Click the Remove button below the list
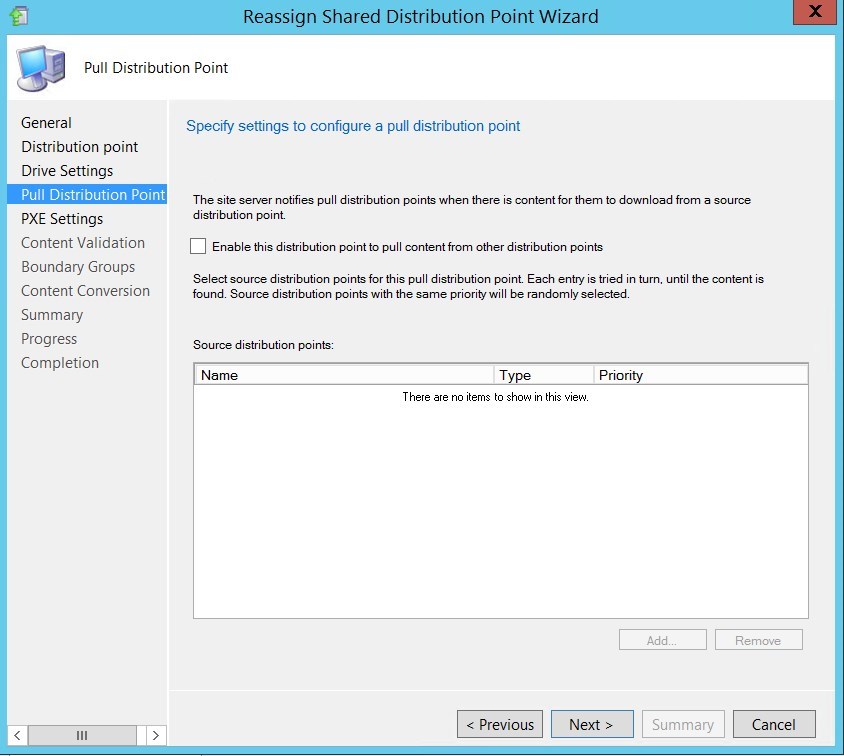This screenshot has width=844, height=756. pos(758,639)
